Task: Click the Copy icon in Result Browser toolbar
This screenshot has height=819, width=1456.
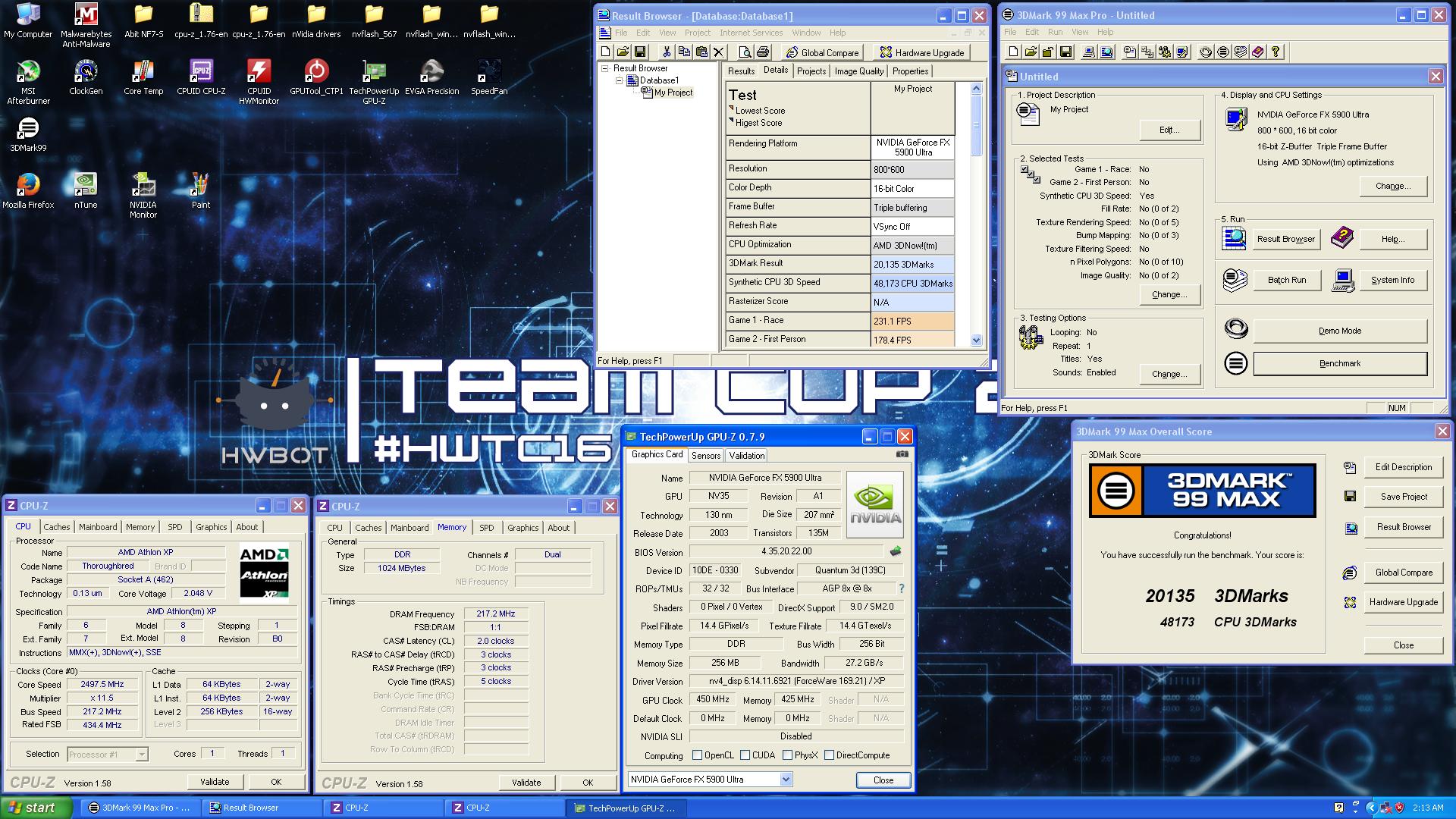Action: point(684,52)
